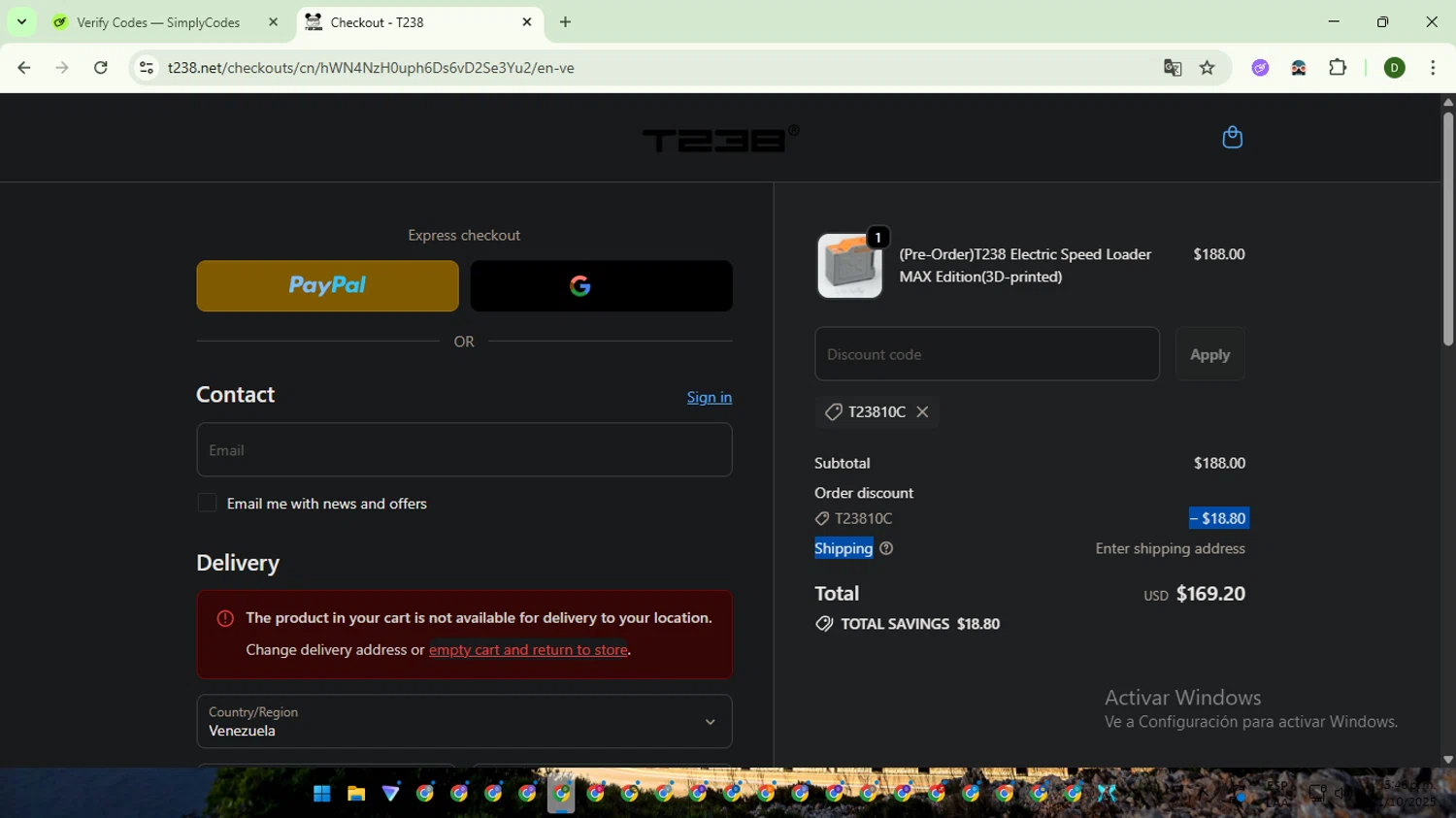The height and width of the screenshot is (818, 1456).
Task: Open the Extensions puzzle piece menu
Action: tap(1338, 68)
